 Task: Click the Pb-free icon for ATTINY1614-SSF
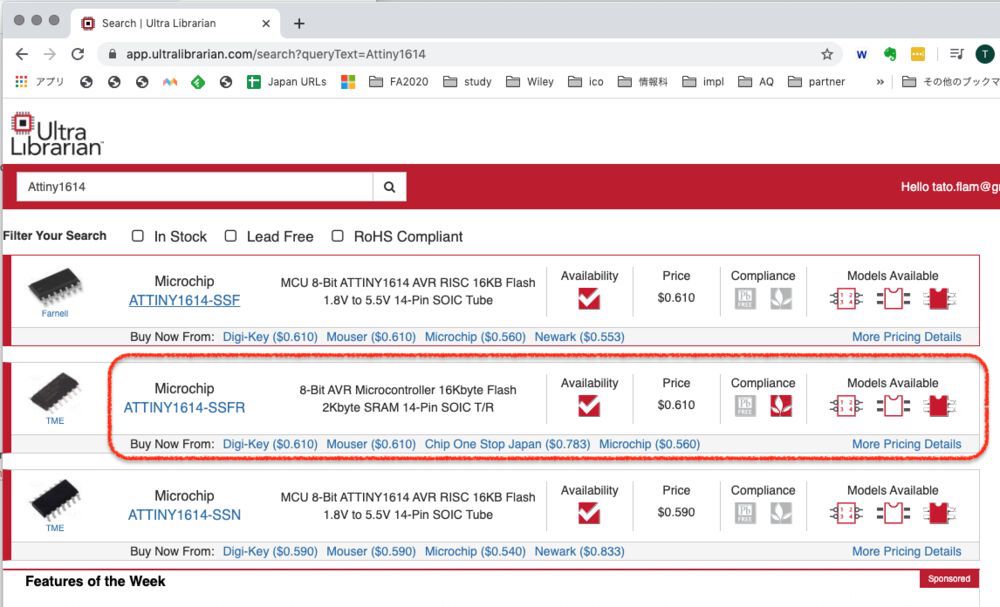click(745, 298)
